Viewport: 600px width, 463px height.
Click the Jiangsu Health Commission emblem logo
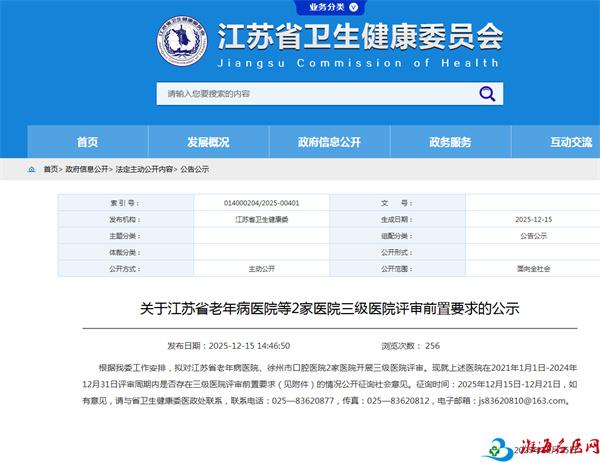click(x=182, y=41)
